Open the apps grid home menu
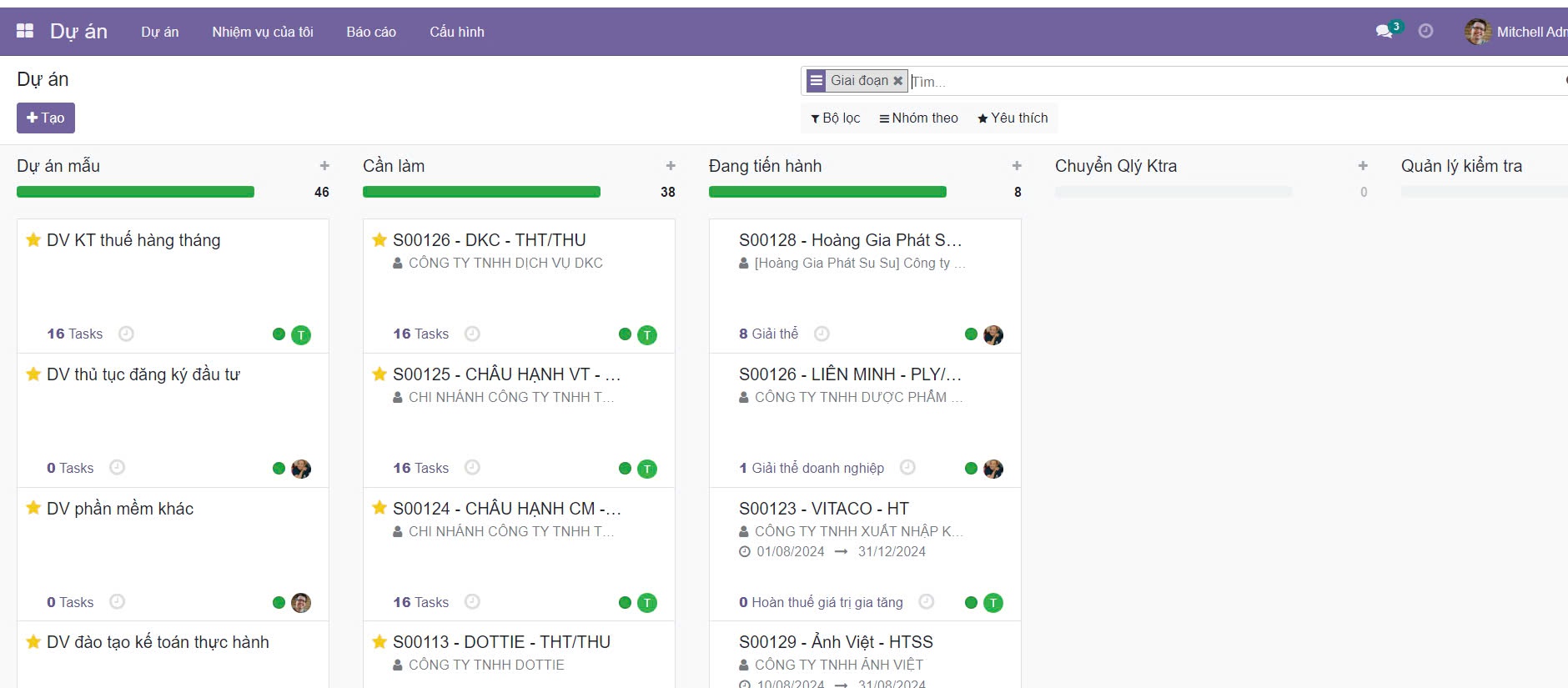Viewport: 1568px width, 688px height. click(25, 31)
